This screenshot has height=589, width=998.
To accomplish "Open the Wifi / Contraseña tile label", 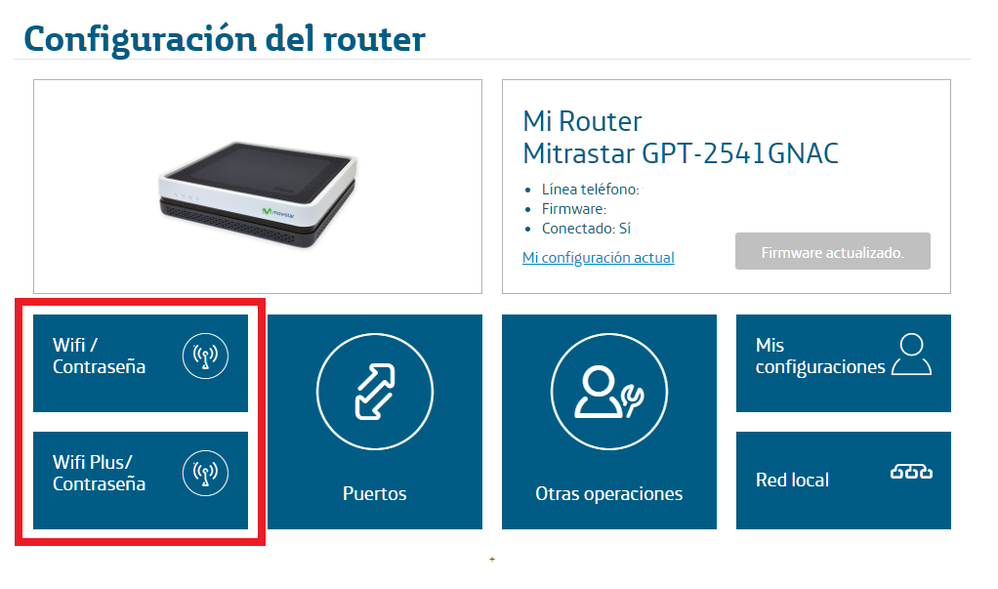I will (x=99, y=356).
